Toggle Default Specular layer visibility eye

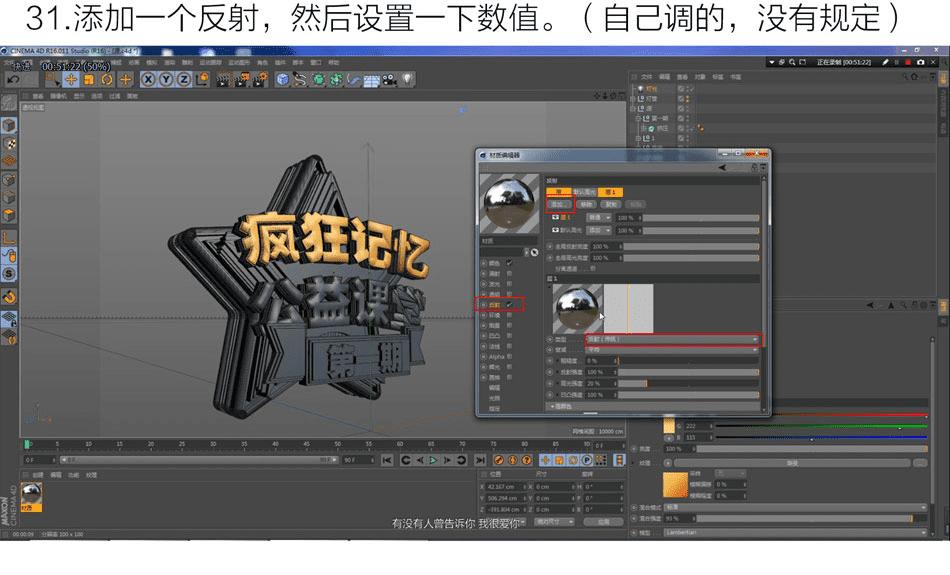555,230
